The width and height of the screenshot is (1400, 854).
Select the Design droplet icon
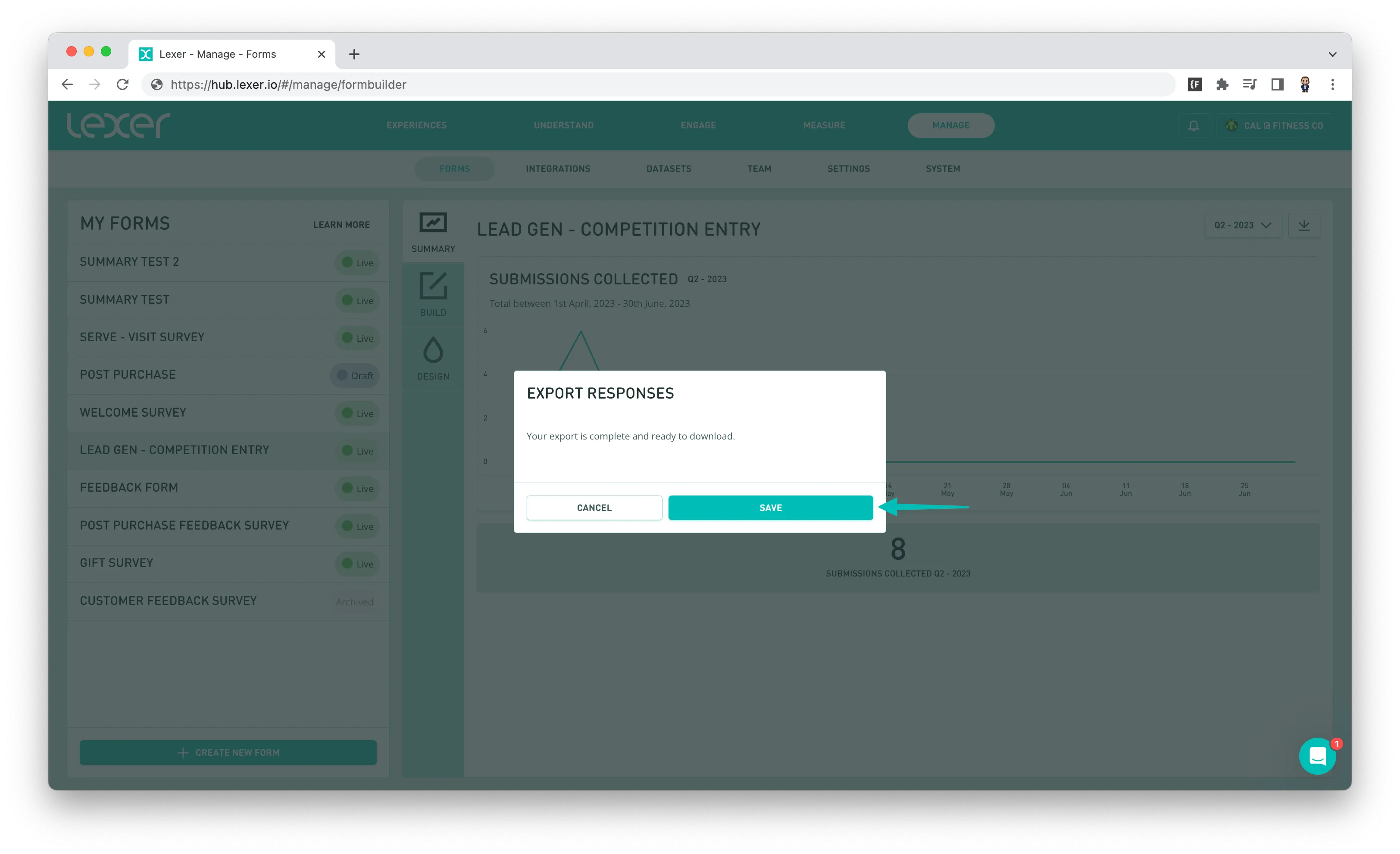(x=433, y=350)
